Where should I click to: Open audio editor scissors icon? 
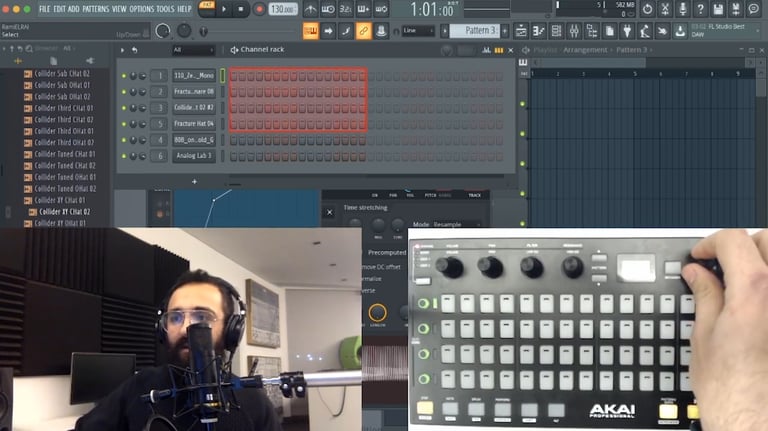(665, 8)
